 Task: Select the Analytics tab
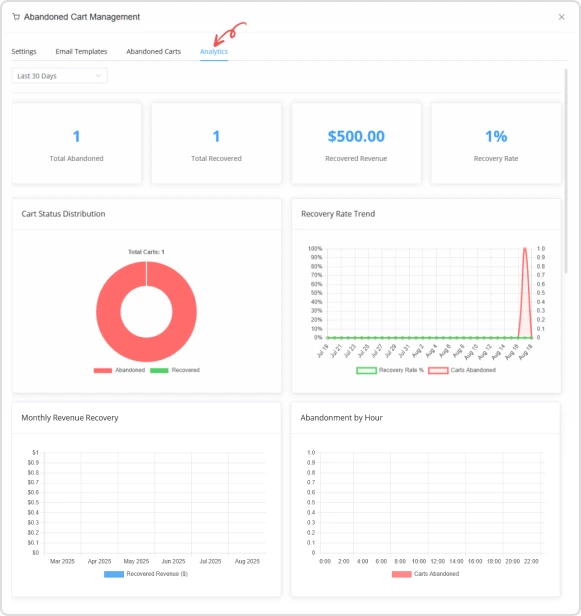214,51
